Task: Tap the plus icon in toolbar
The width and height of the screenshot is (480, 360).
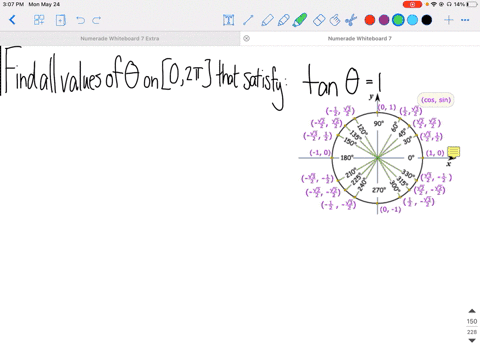Action: coord(449,20)
